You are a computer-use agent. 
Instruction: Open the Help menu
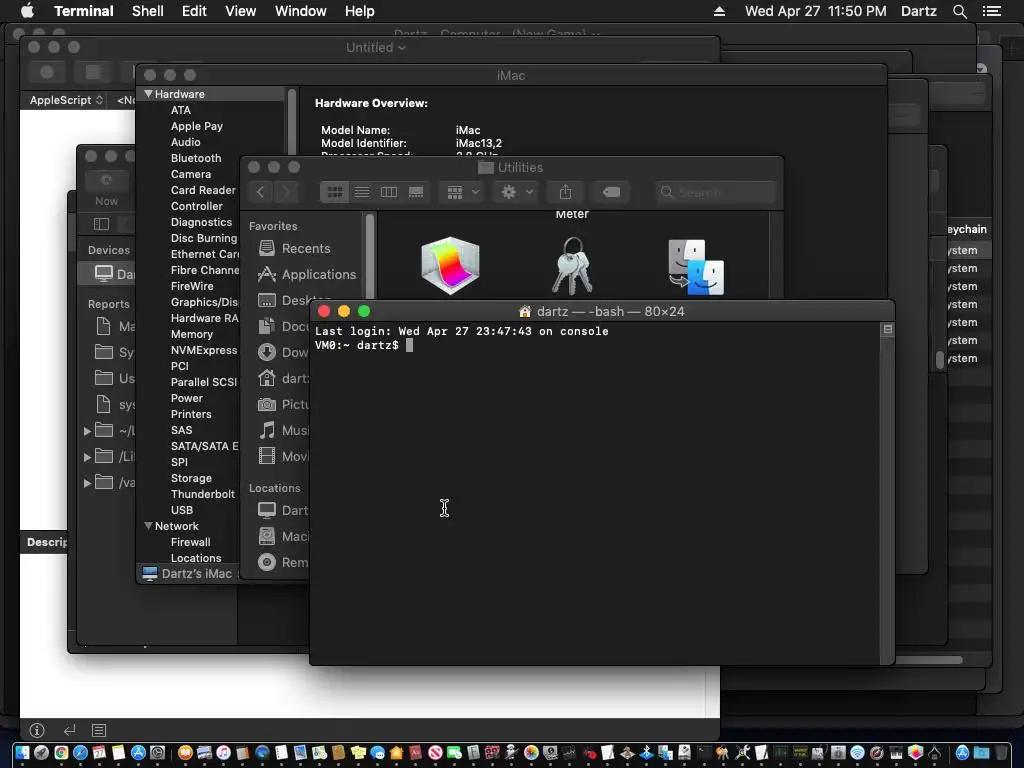tap(360, 11)
